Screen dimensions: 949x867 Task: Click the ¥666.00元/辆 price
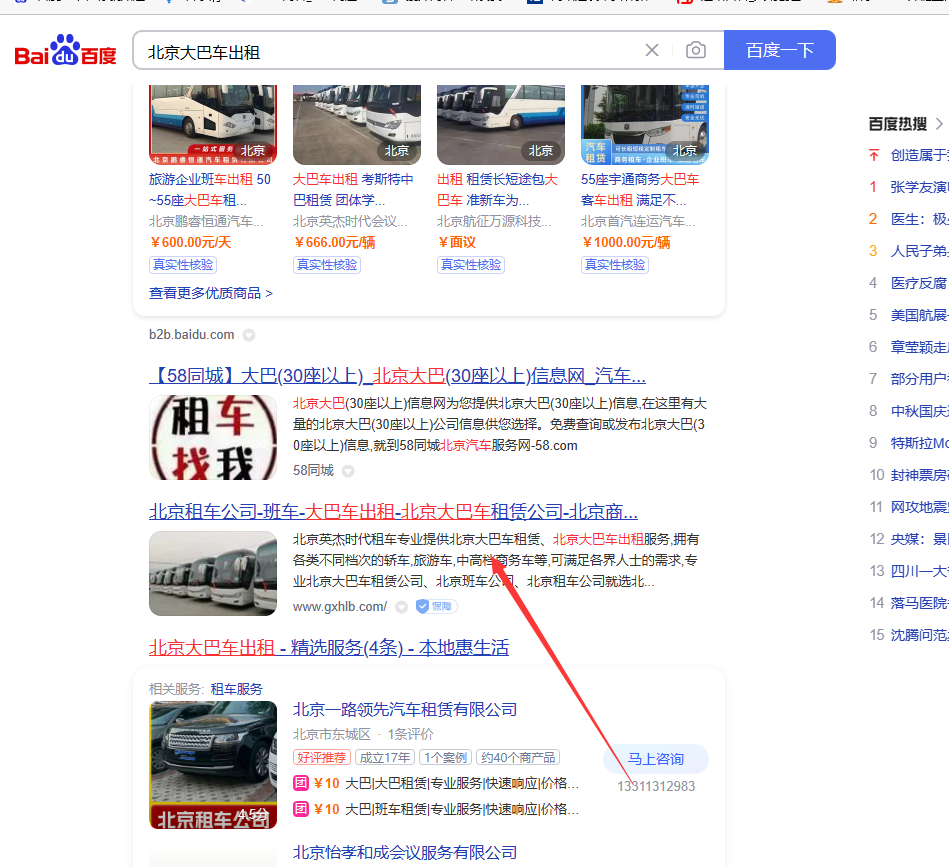click(x=335, y=243)
